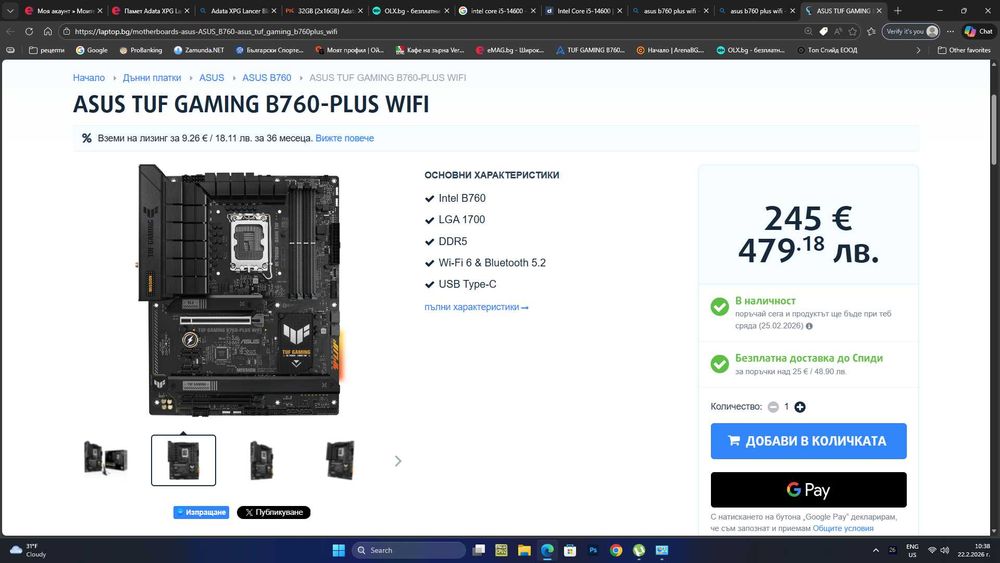Show hidden system tray icons
Screen dimensions: 1000x563
point(876,550)
